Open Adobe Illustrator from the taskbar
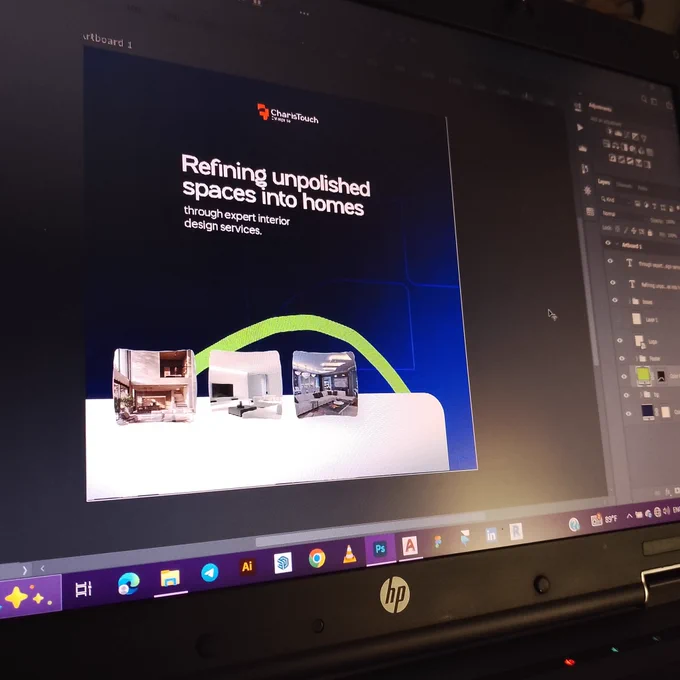Screen dimensions: 680x680 (x=247, y=566)
